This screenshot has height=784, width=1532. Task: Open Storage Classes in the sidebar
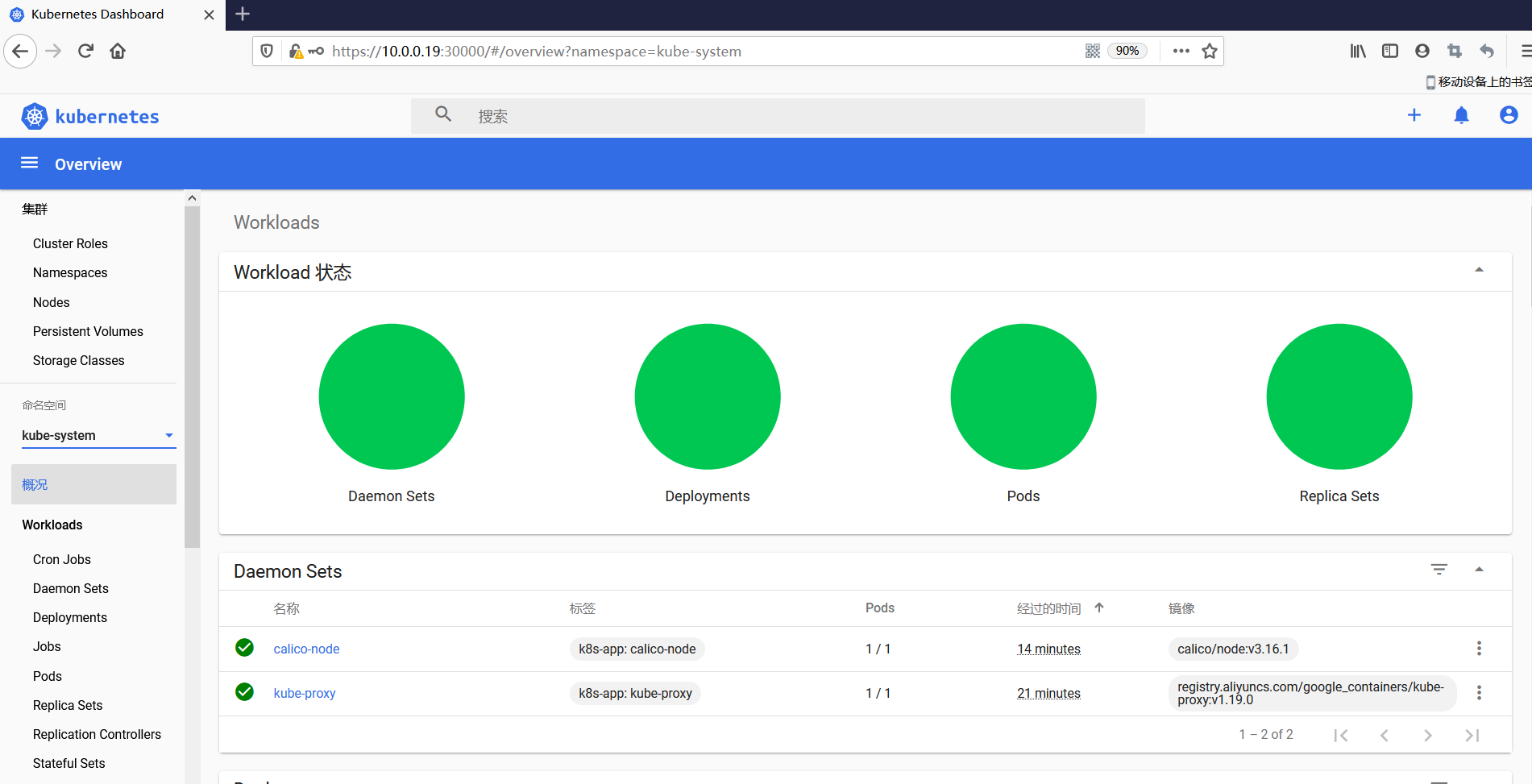click(79, 360)
